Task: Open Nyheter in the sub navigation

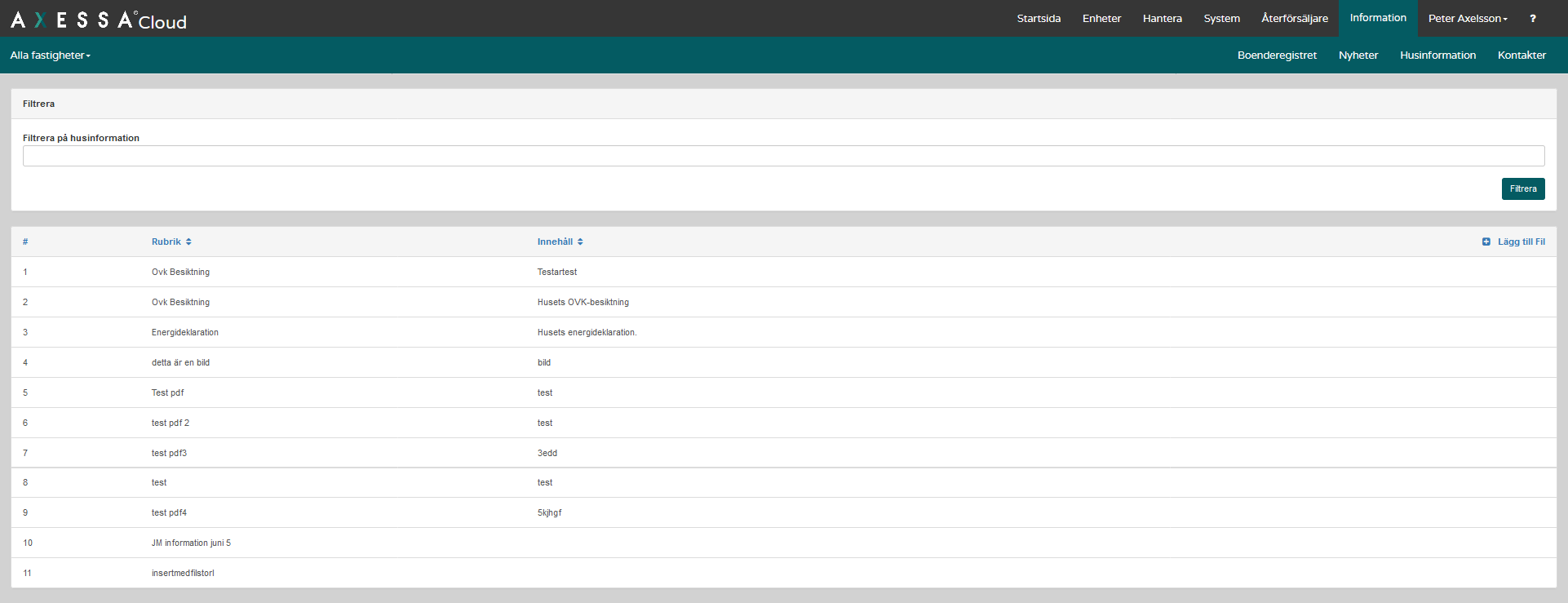Action: [x=1358, y=55]
